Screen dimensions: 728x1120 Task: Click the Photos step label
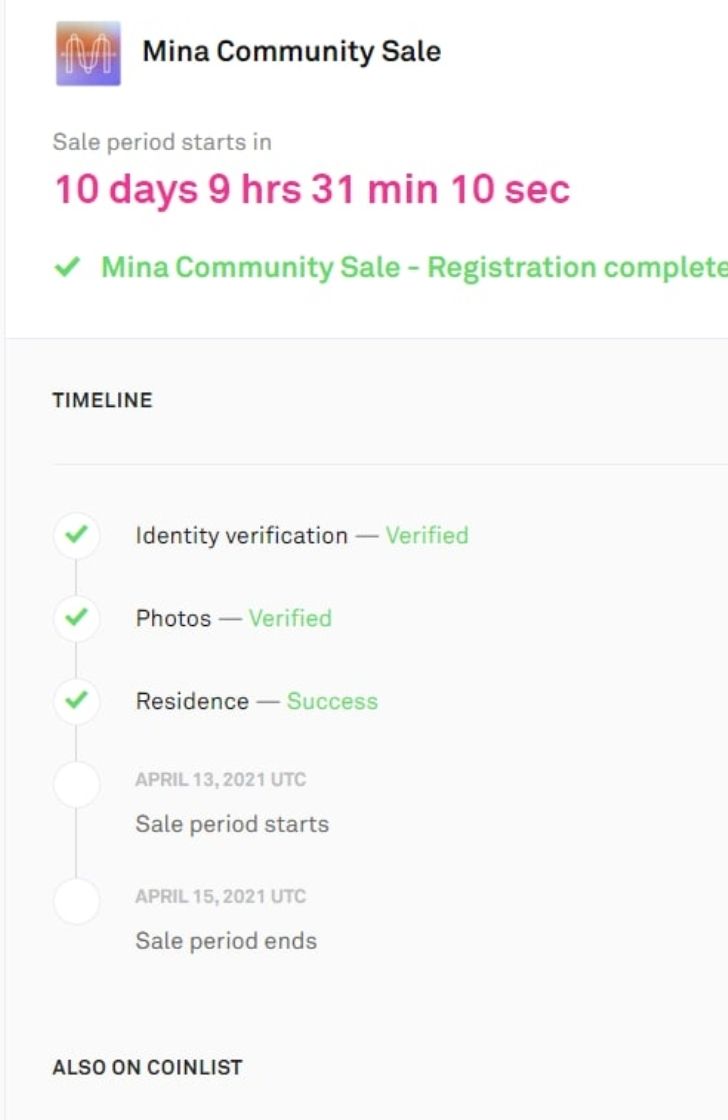[174, 618]
